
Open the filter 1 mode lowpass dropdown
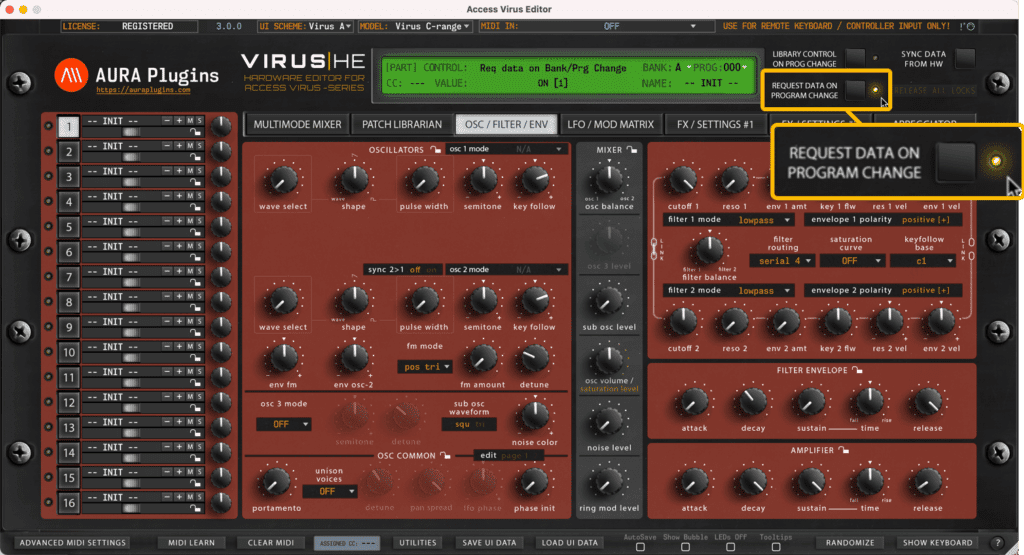coord(729,220)
